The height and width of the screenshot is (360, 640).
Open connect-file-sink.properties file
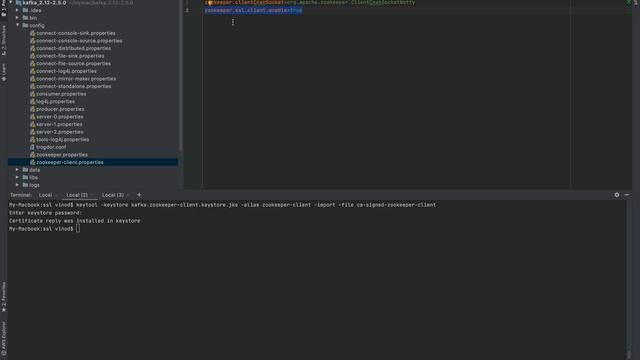click(x=70, y=56)
